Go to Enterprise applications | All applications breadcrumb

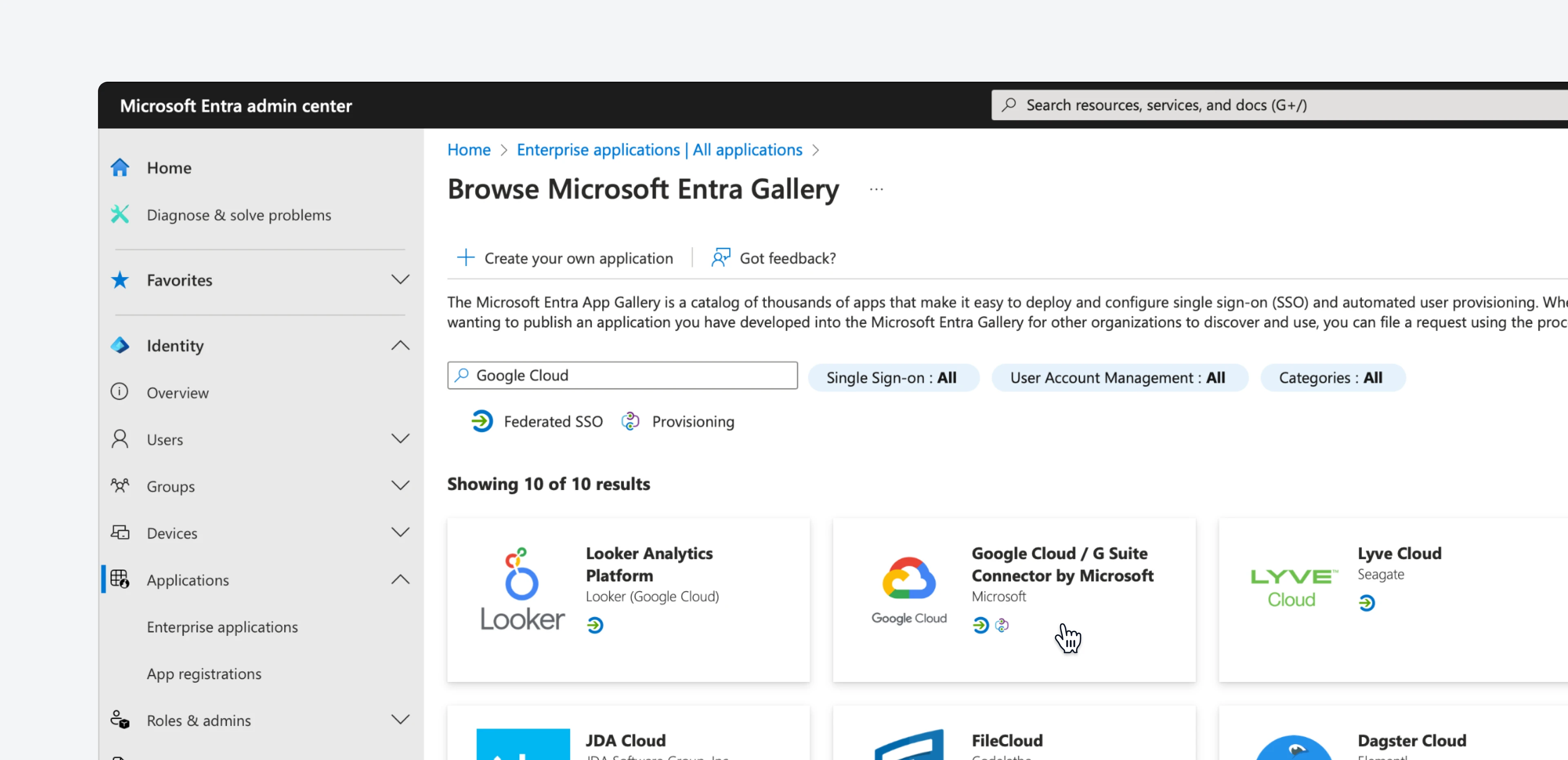pyautogui.click(x=659, y=150)
